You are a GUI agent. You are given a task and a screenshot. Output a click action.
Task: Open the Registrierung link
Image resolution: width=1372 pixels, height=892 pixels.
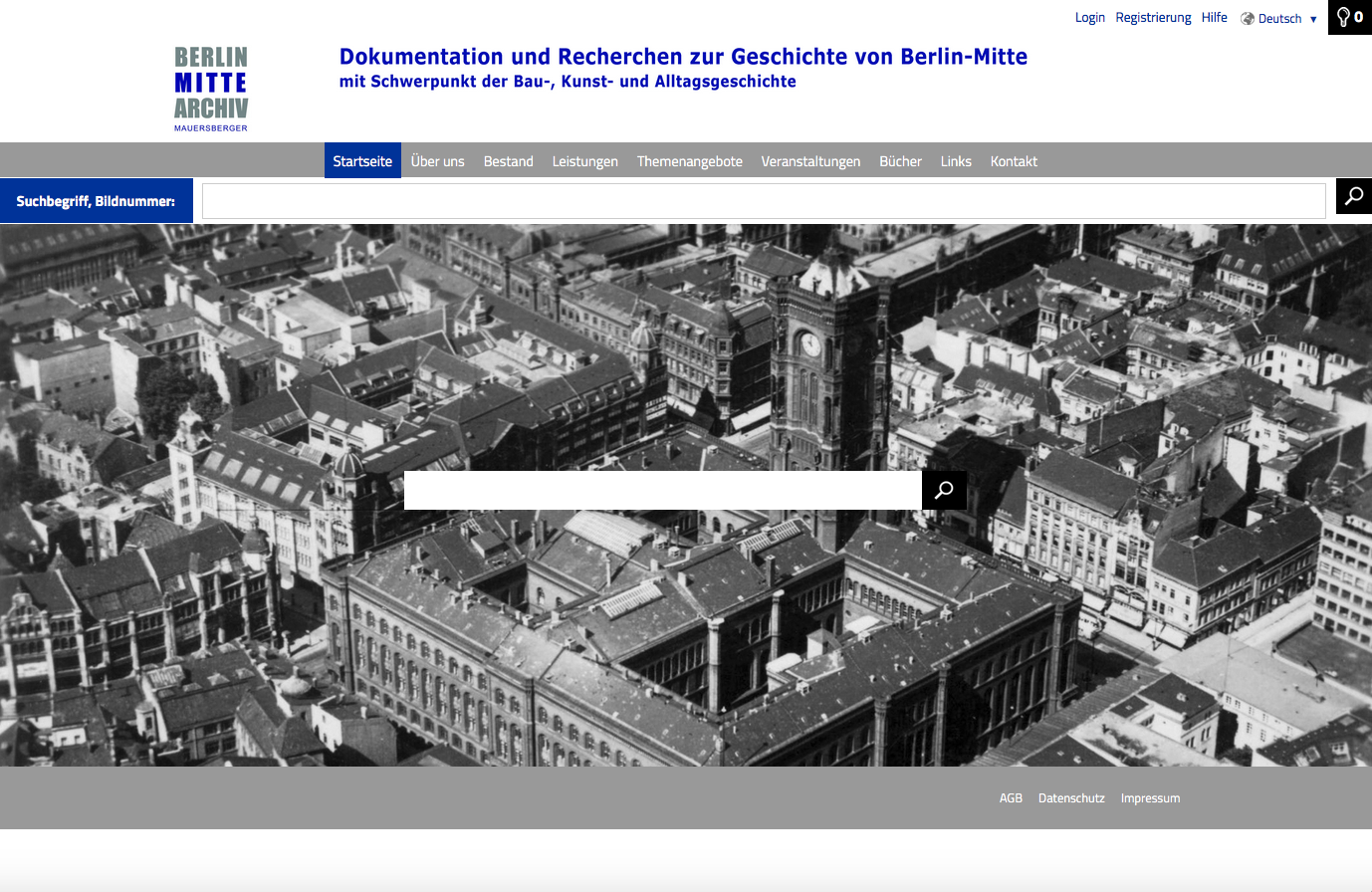pyautogui.click(x=1153, y=17)
